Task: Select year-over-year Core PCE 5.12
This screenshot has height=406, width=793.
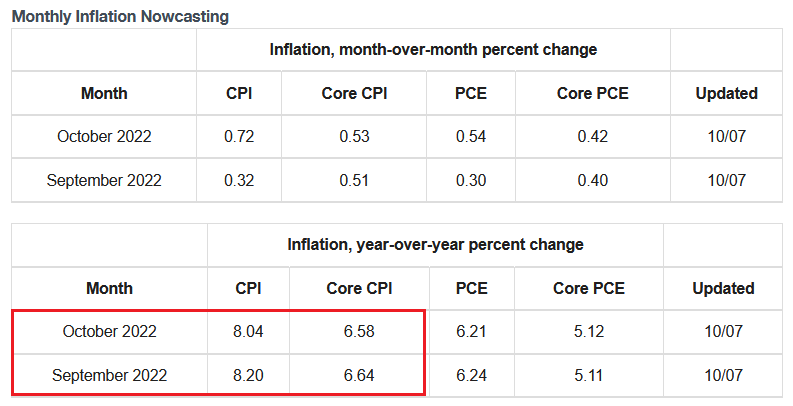Action: [589, 332]
